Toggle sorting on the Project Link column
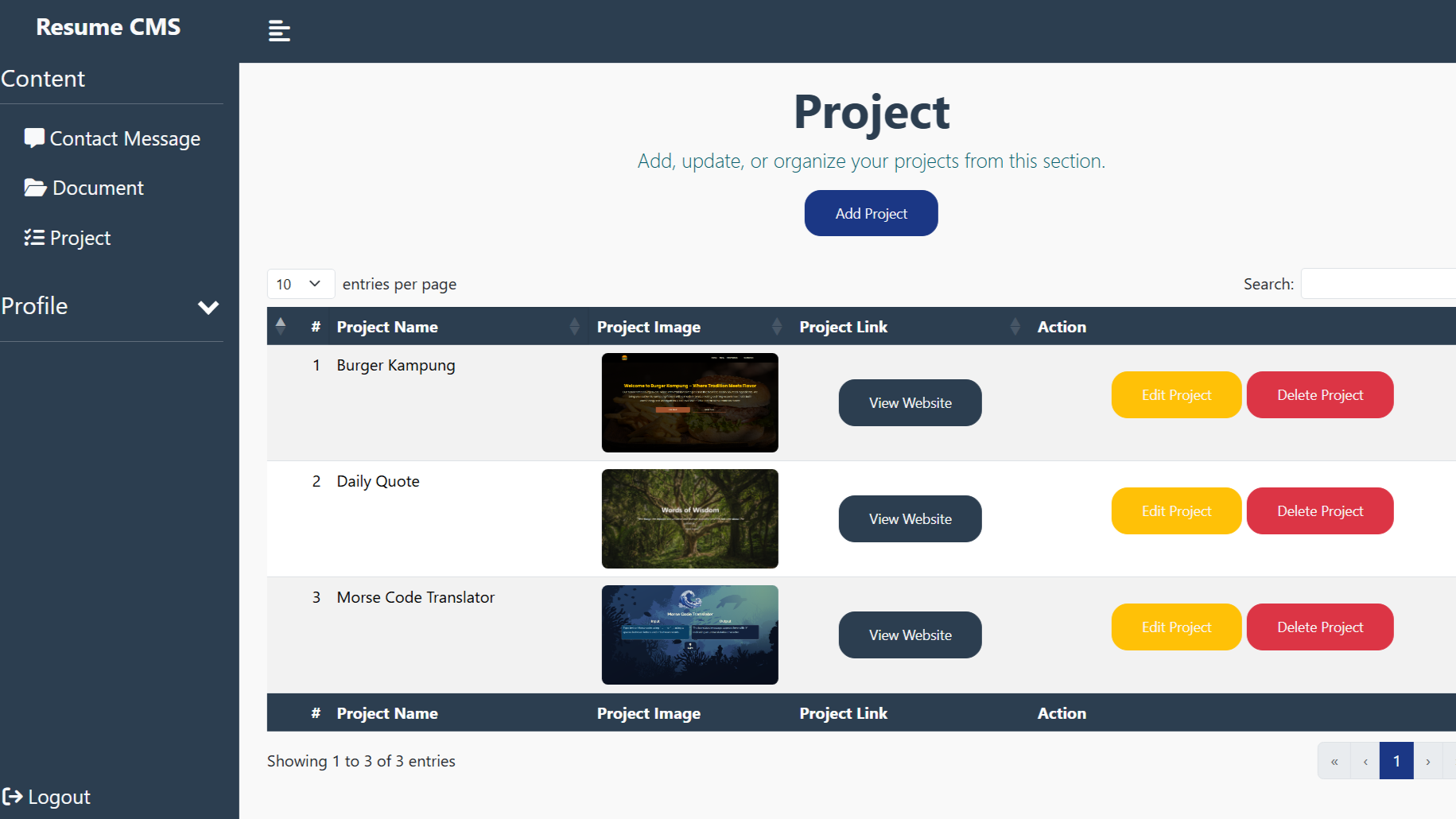Viewport: 1456px width, 819px height. click(1015, 326)
